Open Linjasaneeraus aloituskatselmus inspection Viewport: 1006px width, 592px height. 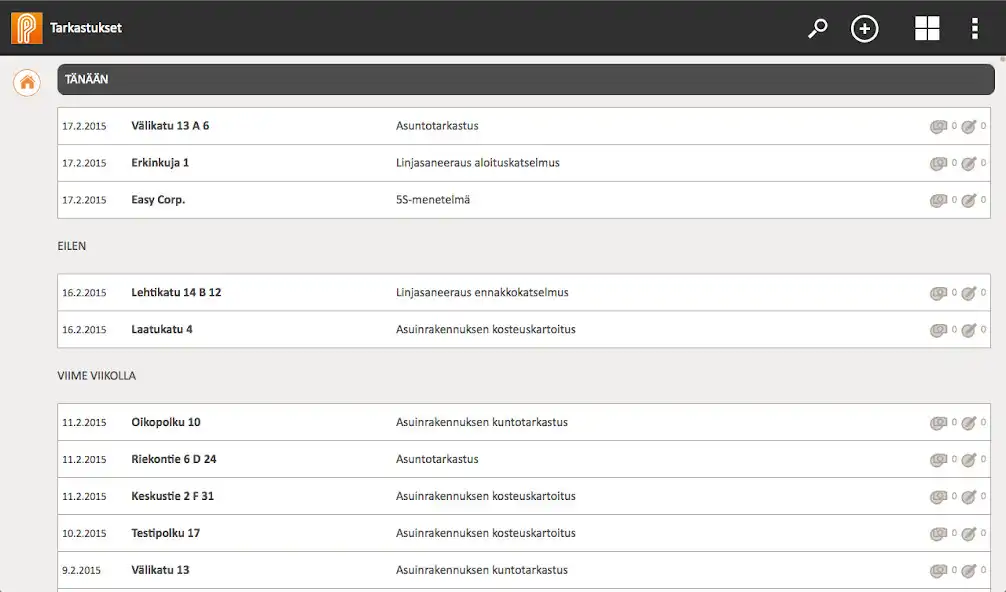click(477, 163)
